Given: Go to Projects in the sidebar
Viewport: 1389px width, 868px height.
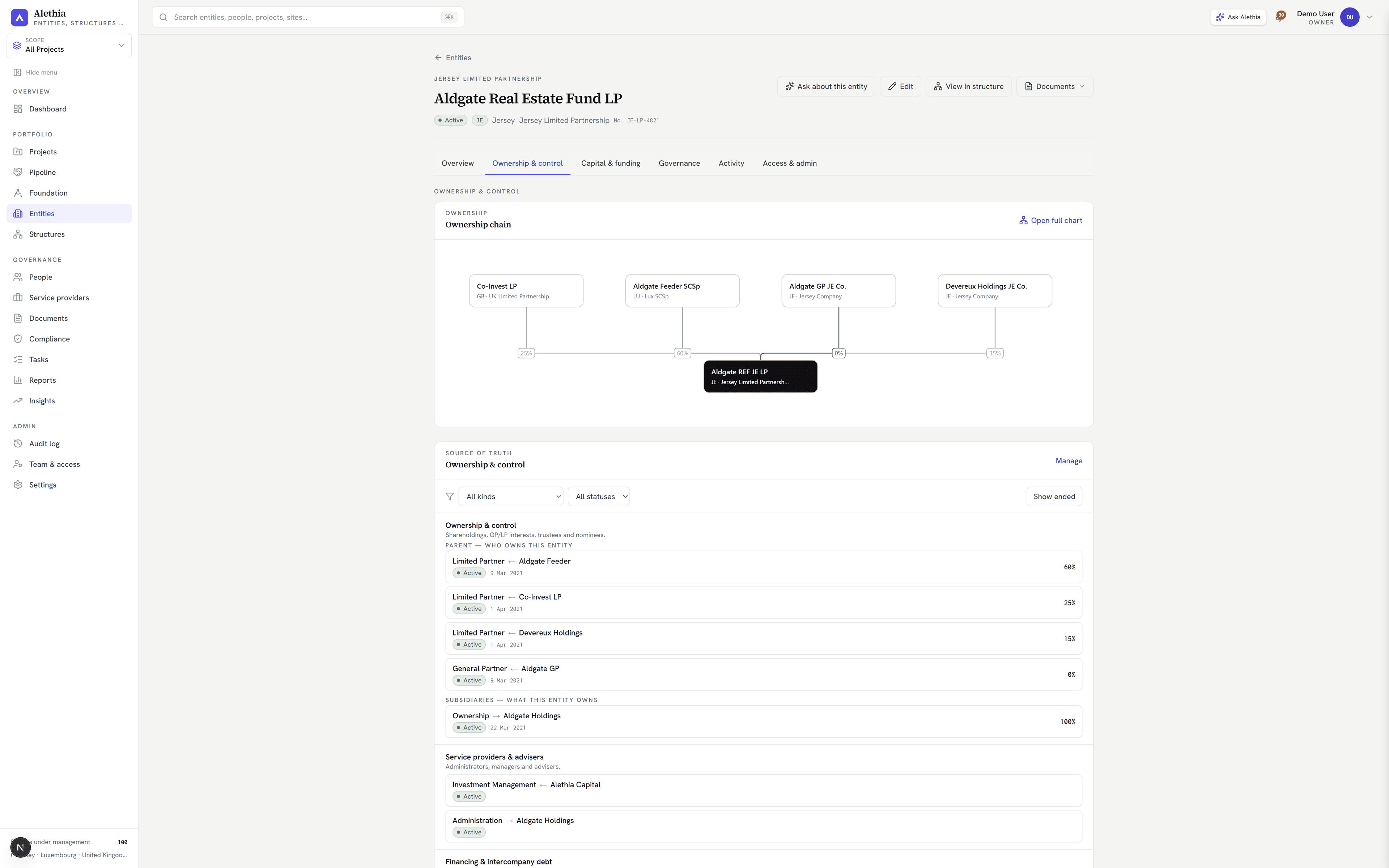Looking at the screenshot, I should click(x=69, y=152).
